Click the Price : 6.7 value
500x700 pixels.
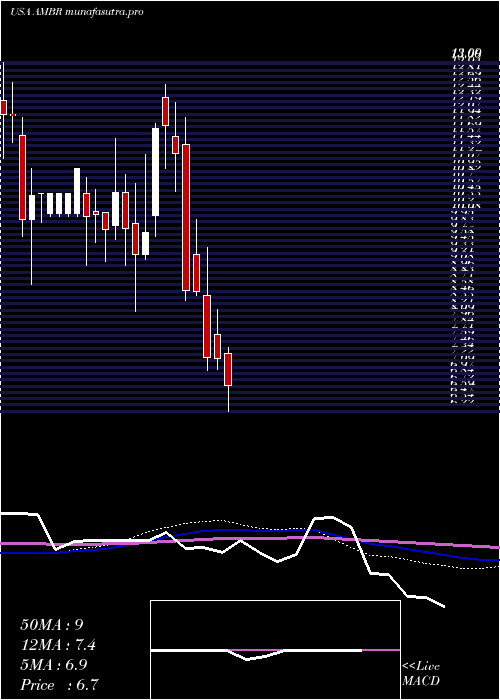59,685
